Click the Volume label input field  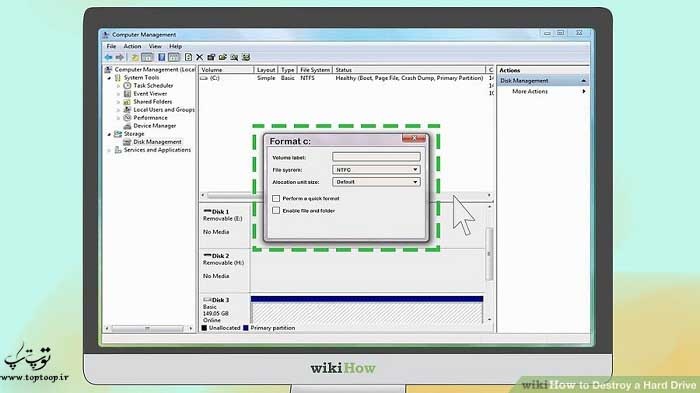pyautogui.click(x=376, y=157)
